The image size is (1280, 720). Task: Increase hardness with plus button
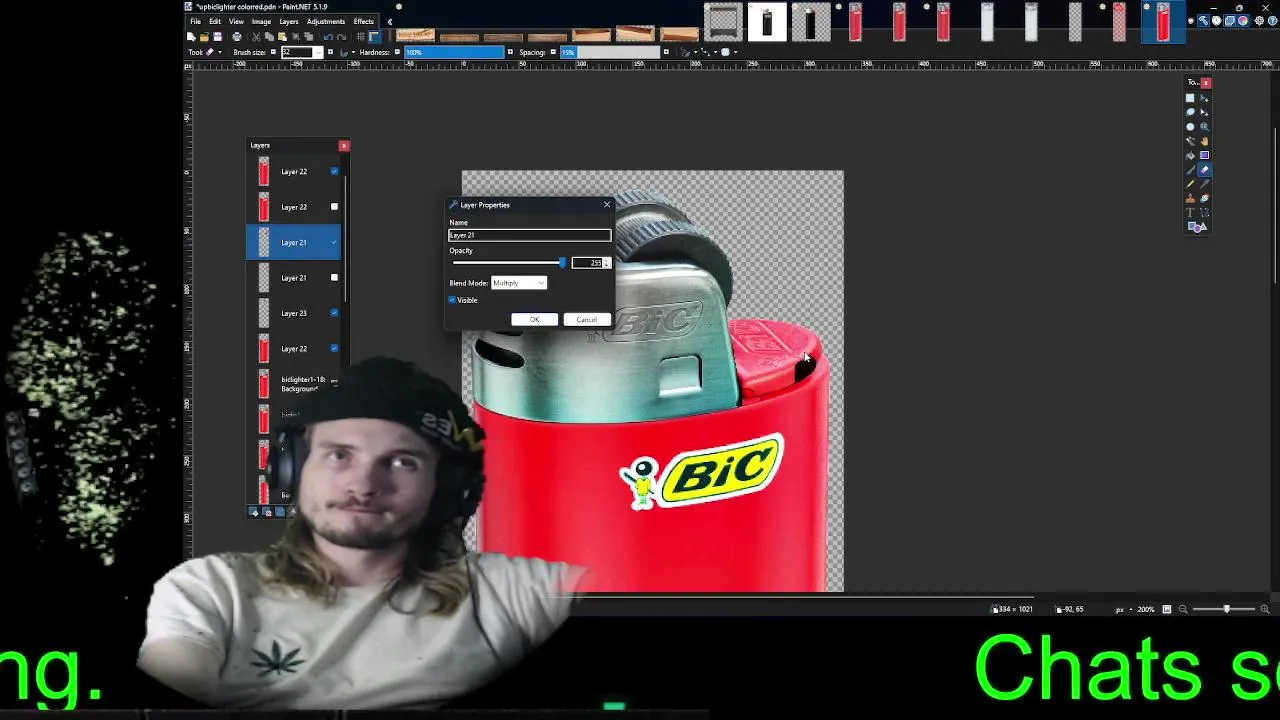click(510, 52)
